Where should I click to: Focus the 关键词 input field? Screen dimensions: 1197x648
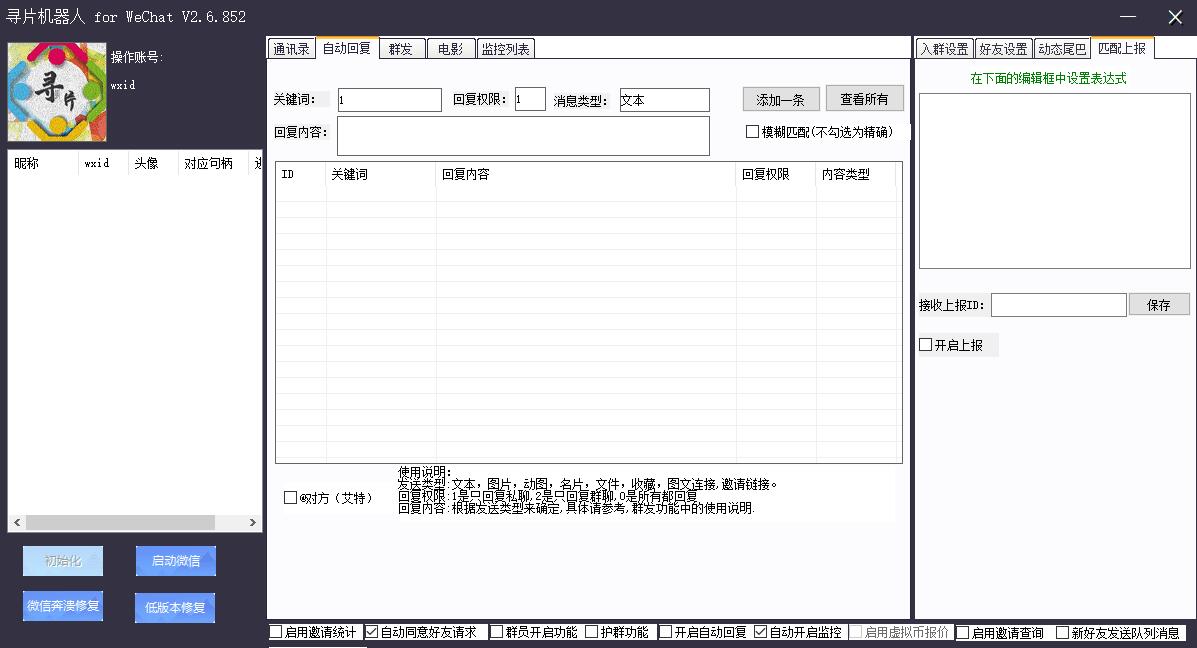[389, 100]
